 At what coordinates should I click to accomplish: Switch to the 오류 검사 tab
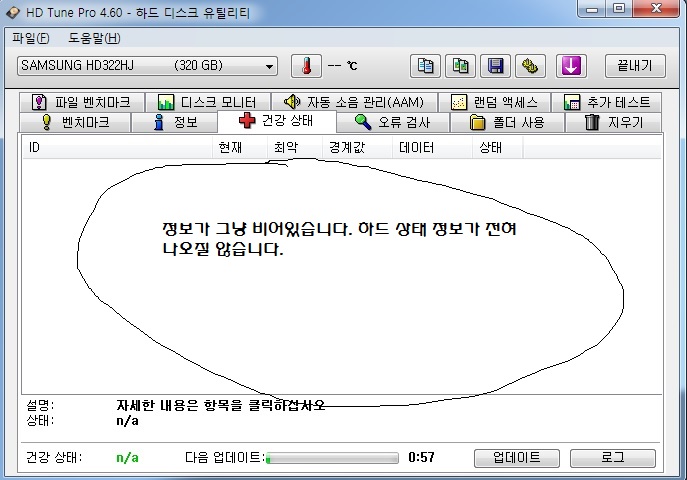(x=393, y=122)
